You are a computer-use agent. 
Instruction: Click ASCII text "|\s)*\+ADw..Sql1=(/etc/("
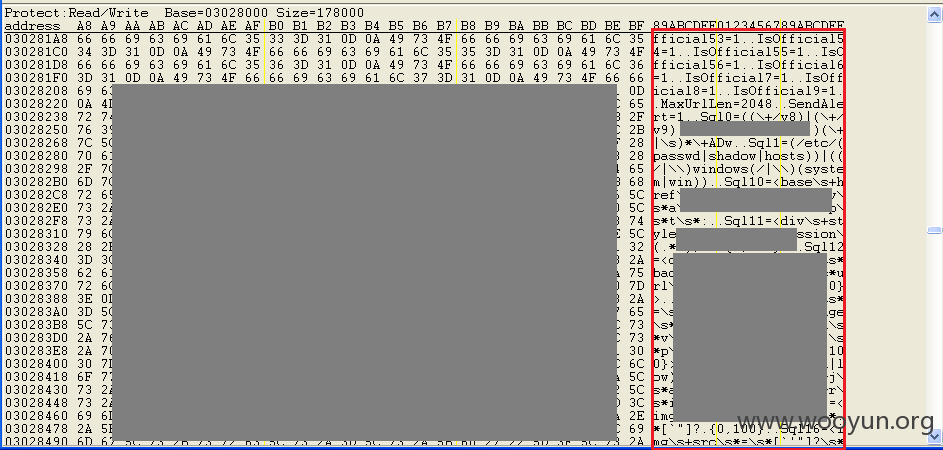tap(749, 143)
